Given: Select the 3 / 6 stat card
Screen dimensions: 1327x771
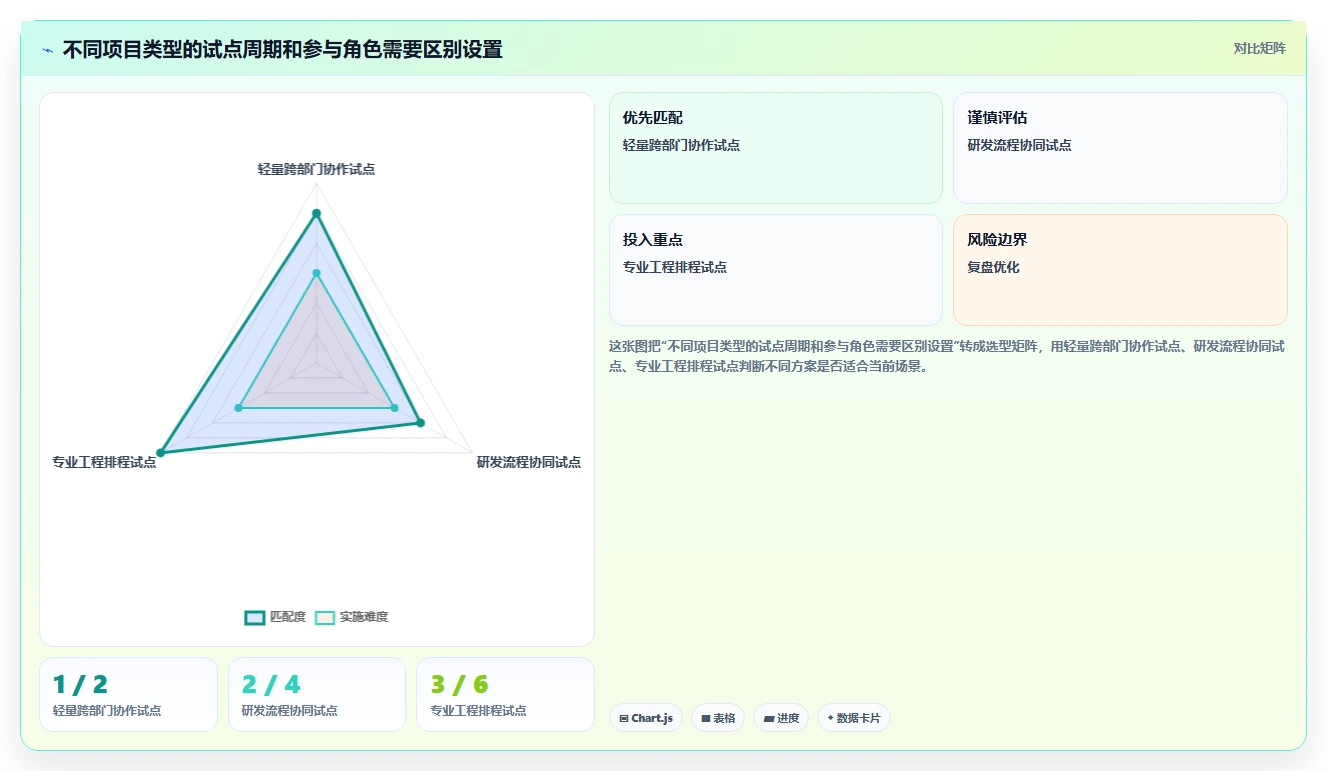Looking at the screenshot, I should tap(505, 694).
